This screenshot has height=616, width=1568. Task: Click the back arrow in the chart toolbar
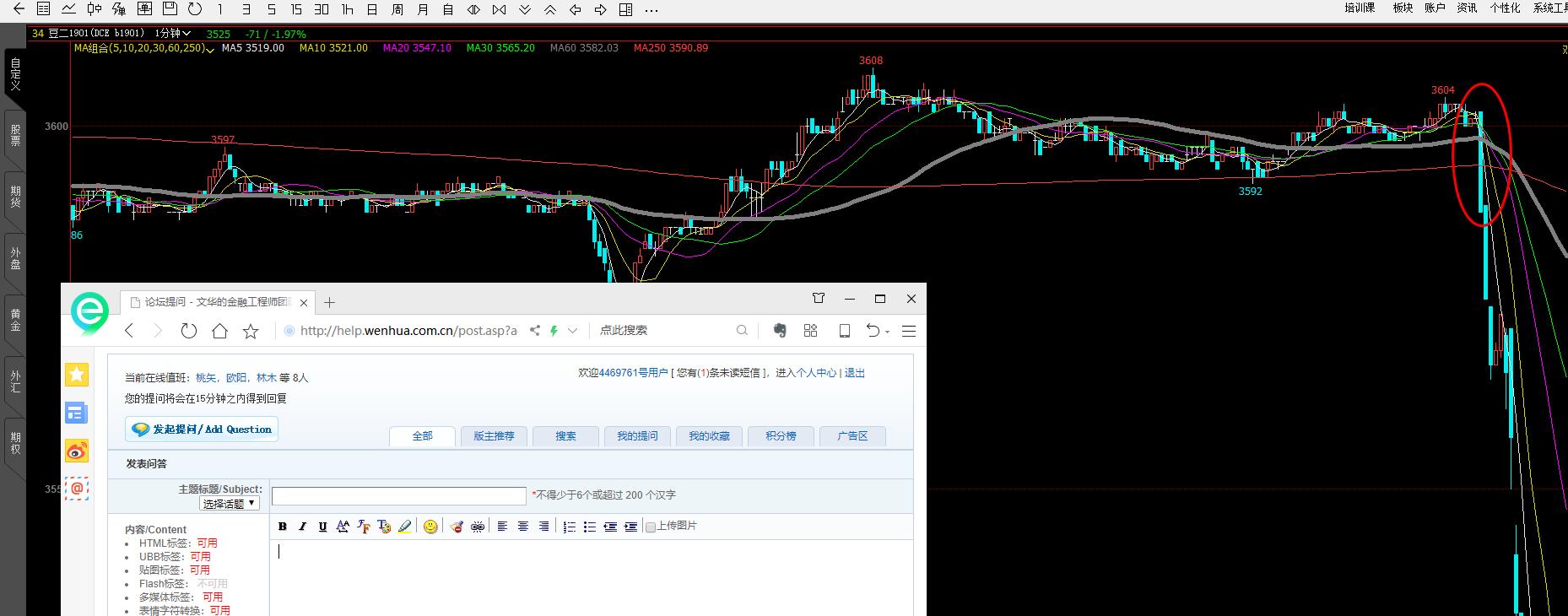(x=19, y=9)
